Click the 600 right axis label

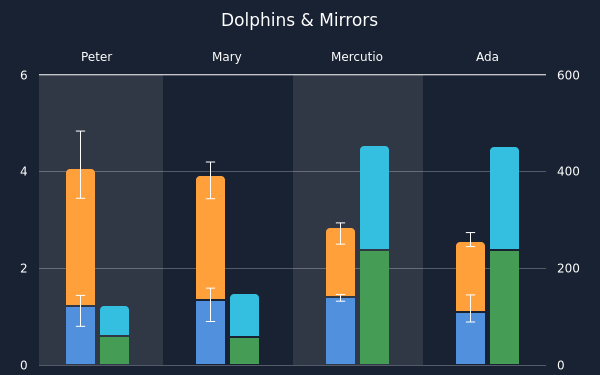568,75
